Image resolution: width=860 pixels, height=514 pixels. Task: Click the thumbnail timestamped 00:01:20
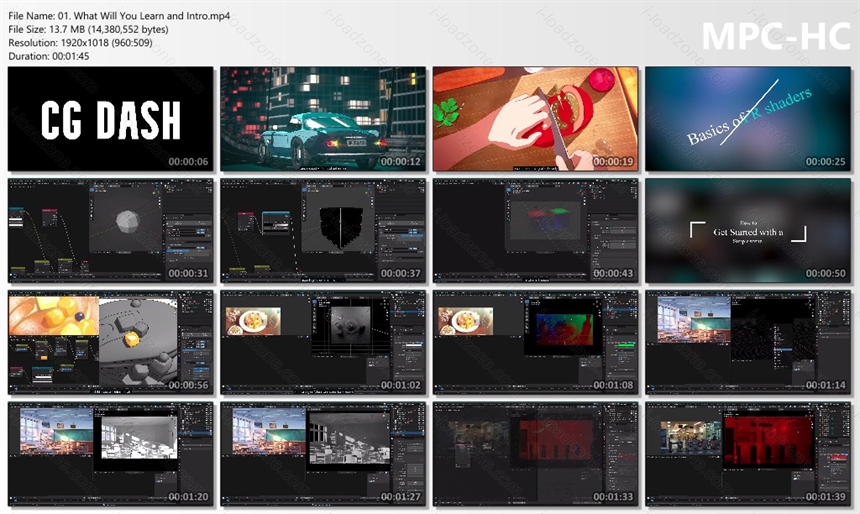(x=111, y=454)
